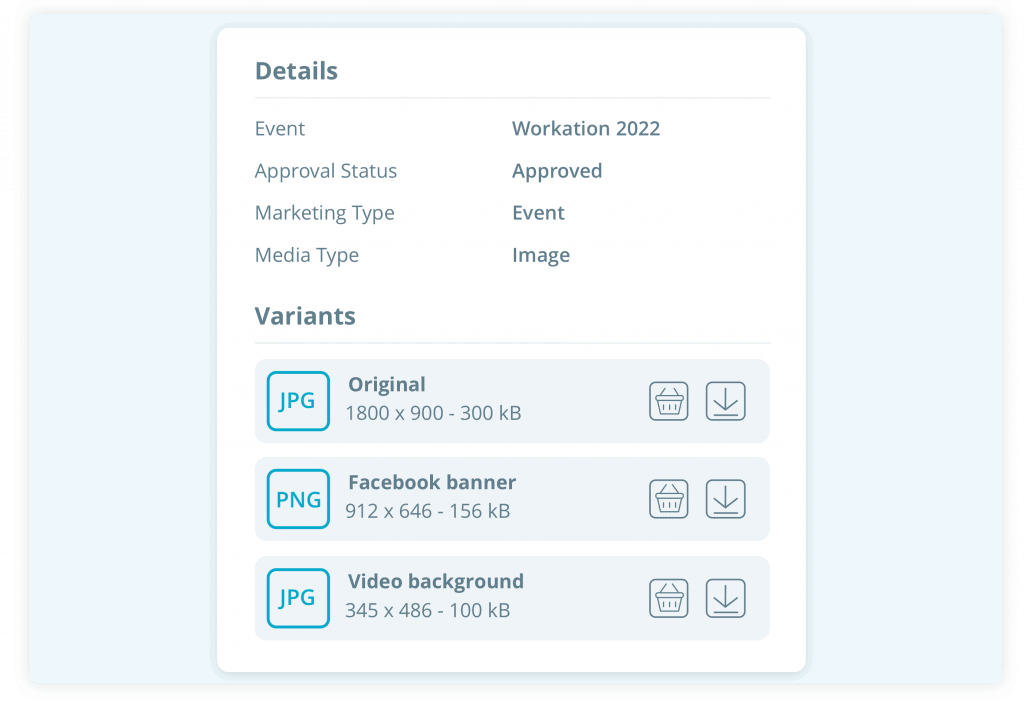Download the Video background variant
Screen dimensions: 1024x701
(x=726, y=598)
